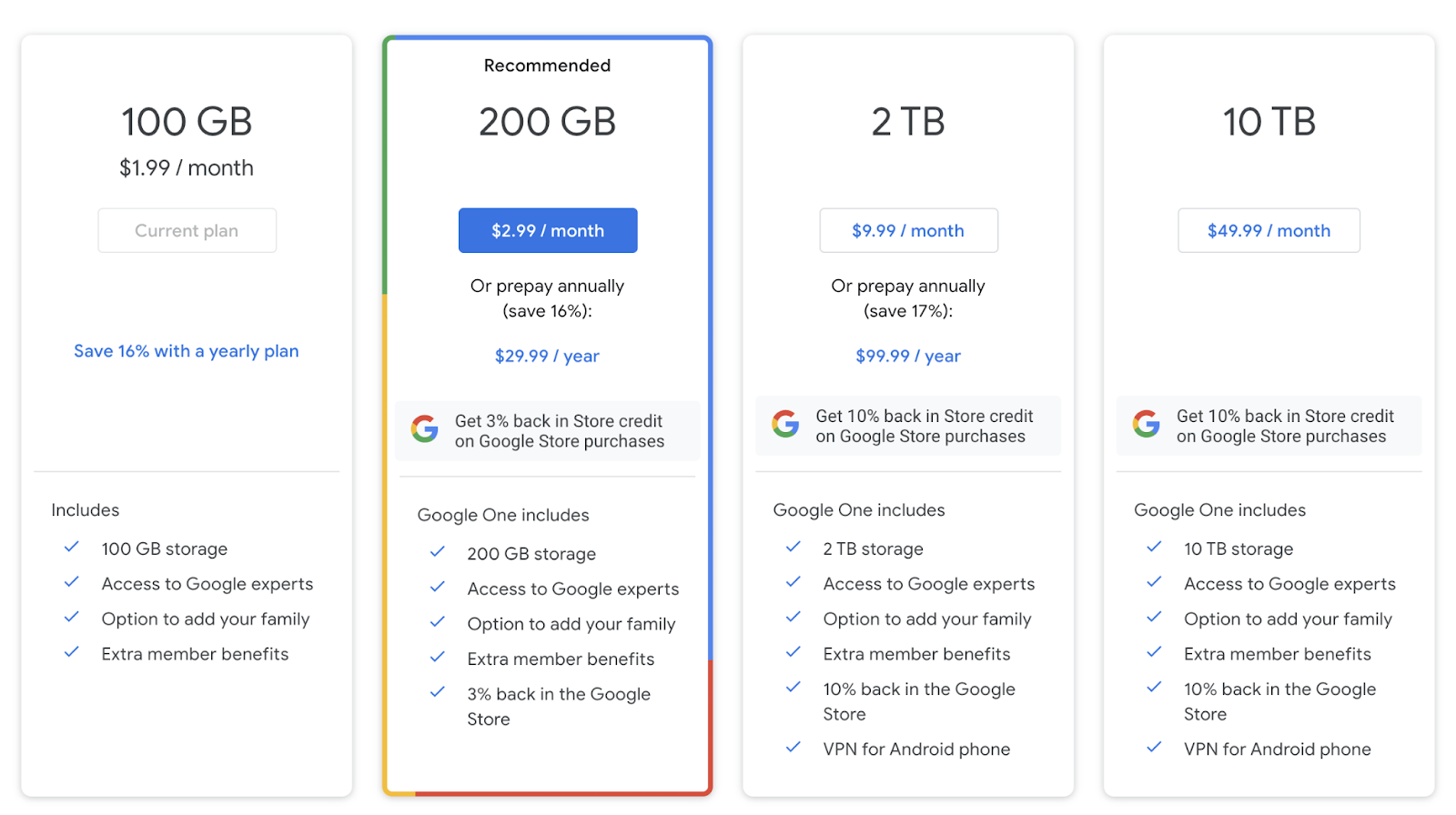Viewport: 1456px width, 815px height.
Task: Click checkmark beside 200 GB storage
Action: pyautogui.click(x=438, y=552)
